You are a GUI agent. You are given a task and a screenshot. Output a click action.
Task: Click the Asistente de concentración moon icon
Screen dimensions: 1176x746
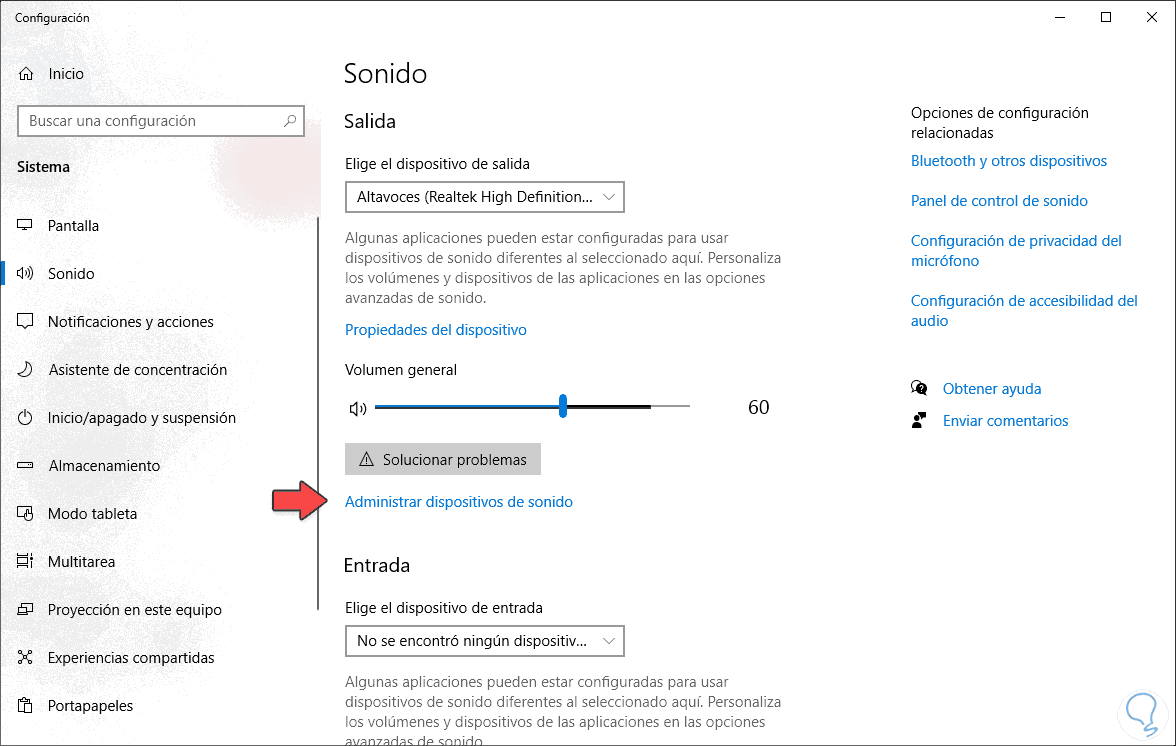(26, 370)
